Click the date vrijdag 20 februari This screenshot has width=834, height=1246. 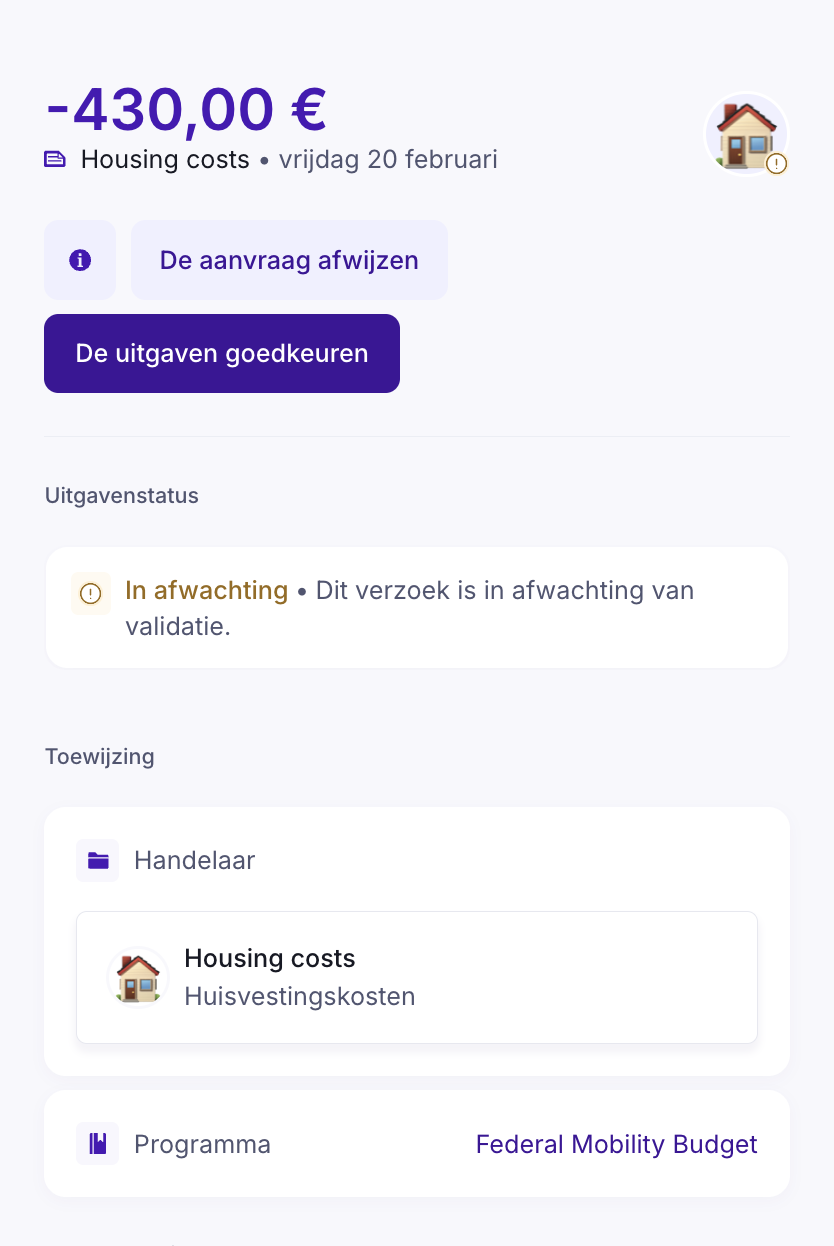388,159
